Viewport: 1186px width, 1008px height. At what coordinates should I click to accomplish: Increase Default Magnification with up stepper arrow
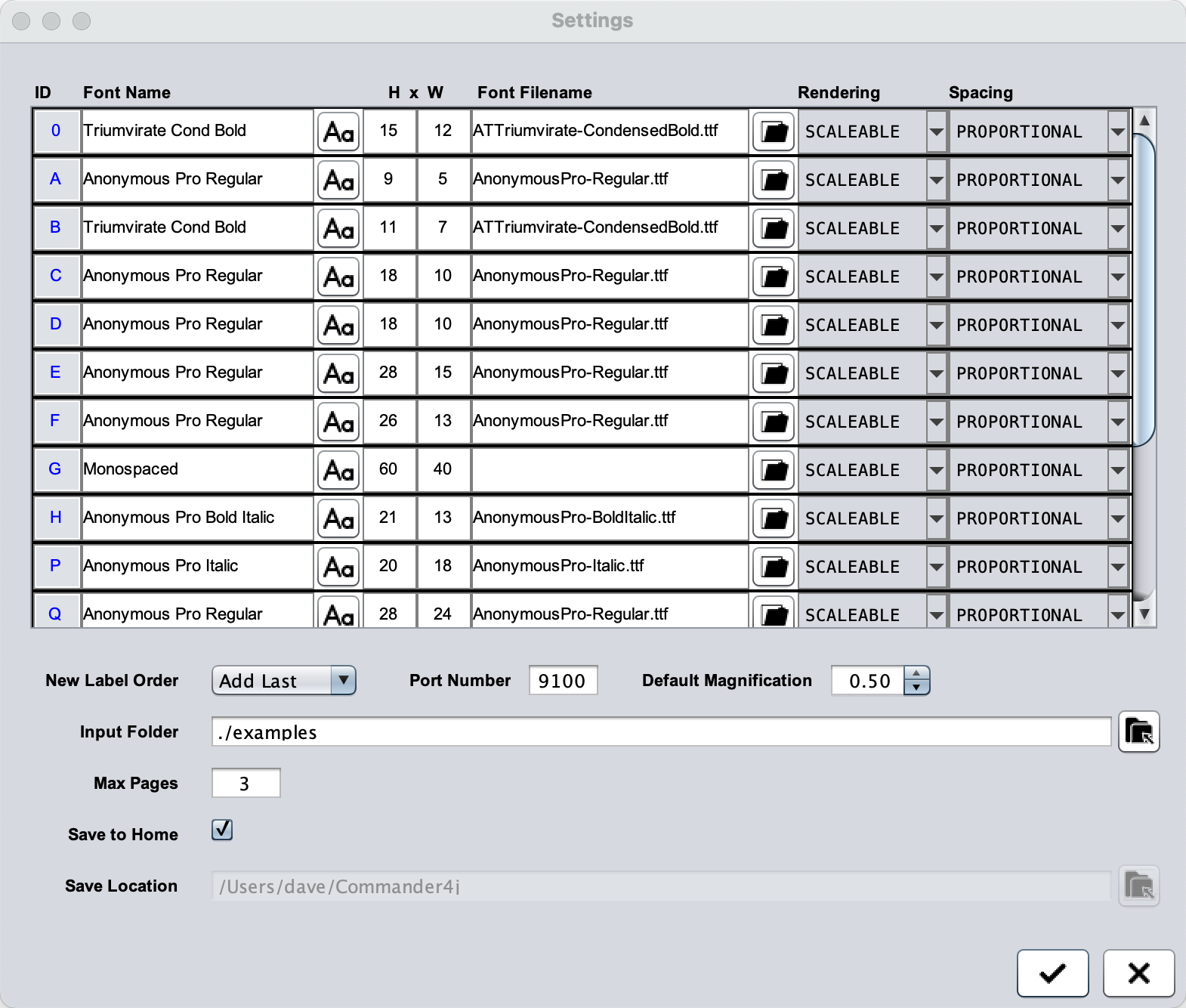(916, 673)
